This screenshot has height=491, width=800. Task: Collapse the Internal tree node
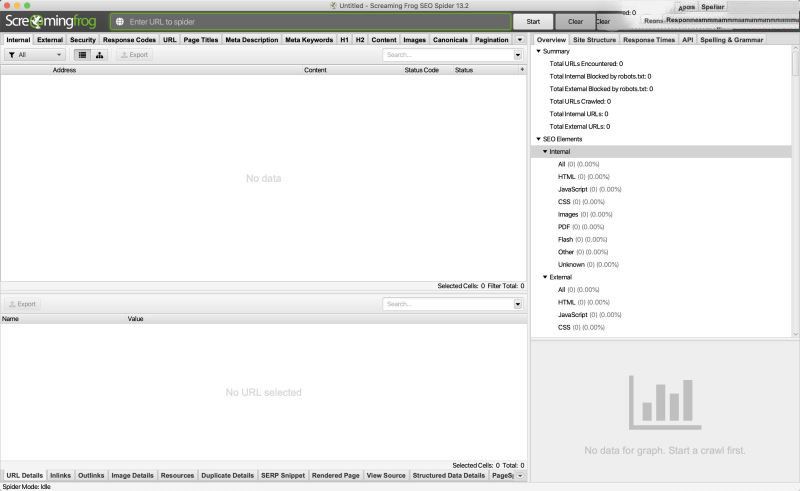tap(545, 152)
